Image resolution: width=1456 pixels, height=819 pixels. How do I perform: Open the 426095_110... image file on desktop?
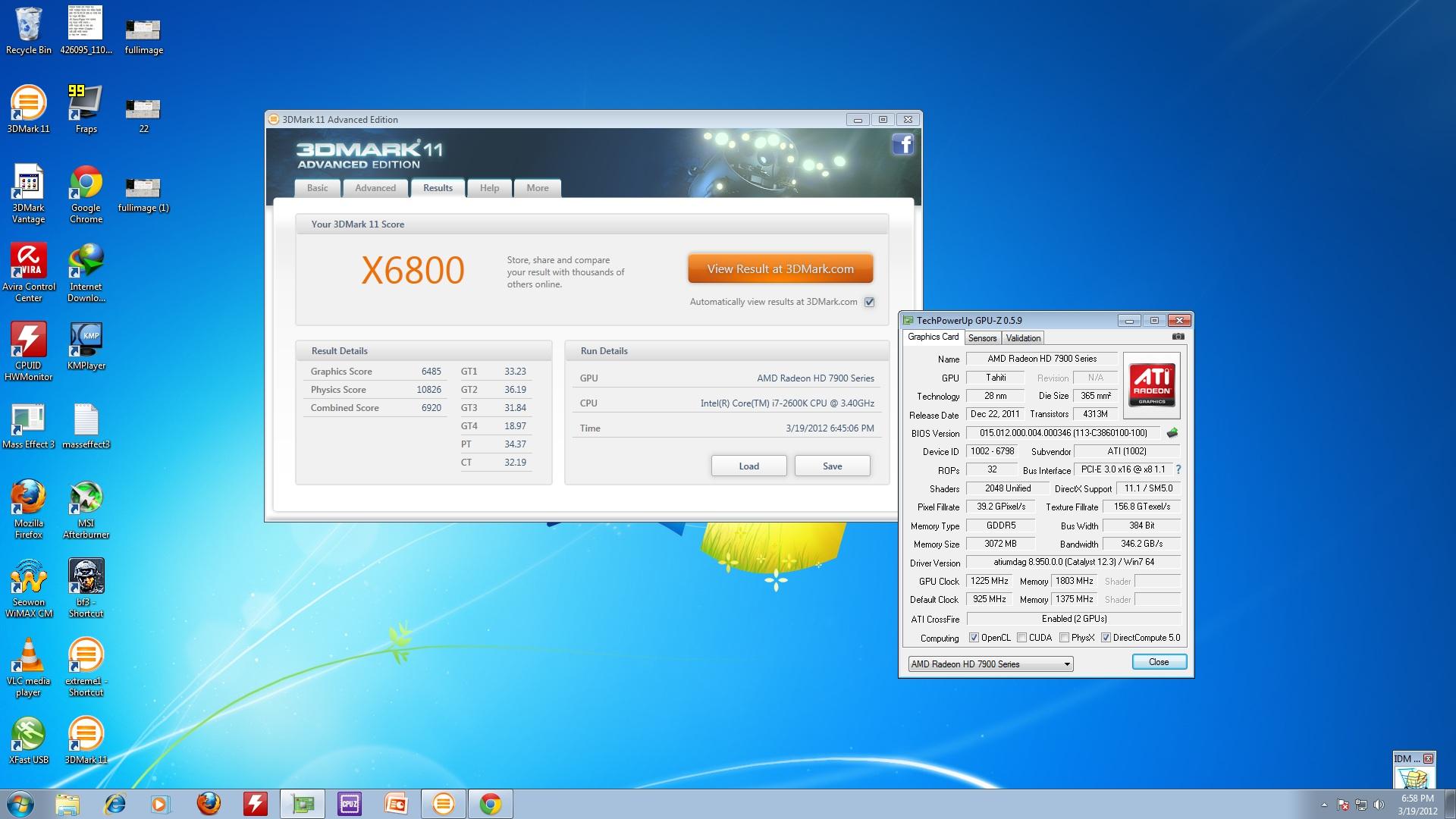pyautogui.click(x=86, y=30)
